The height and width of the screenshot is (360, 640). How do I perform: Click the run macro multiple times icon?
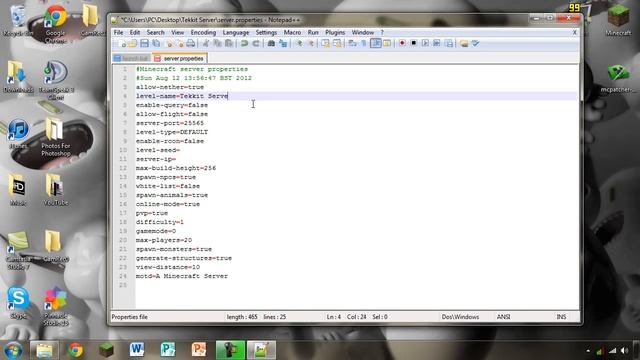click(x=436, y=43)
